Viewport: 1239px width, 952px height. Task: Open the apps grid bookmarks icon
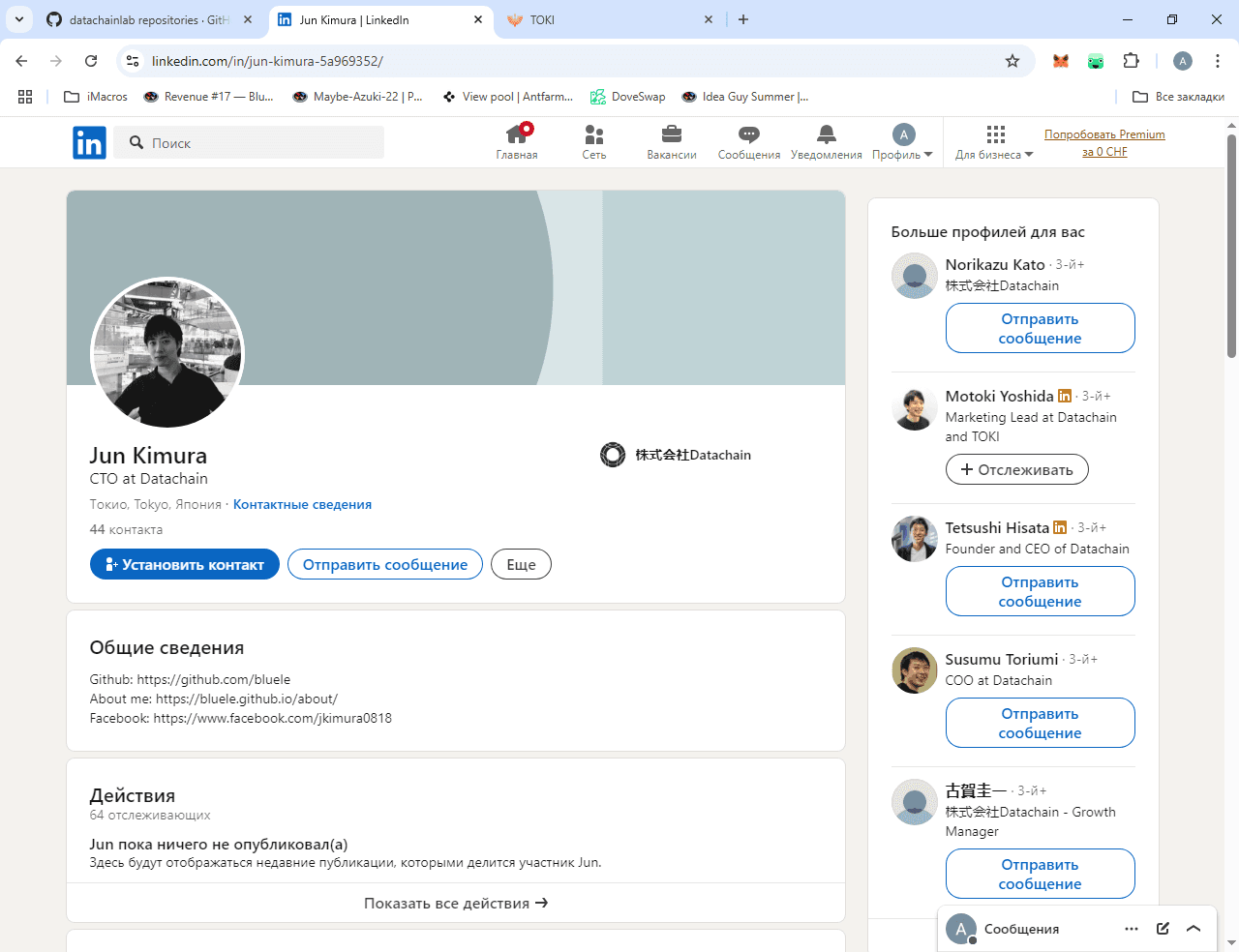pyautogui.click(x=25, y=97)
